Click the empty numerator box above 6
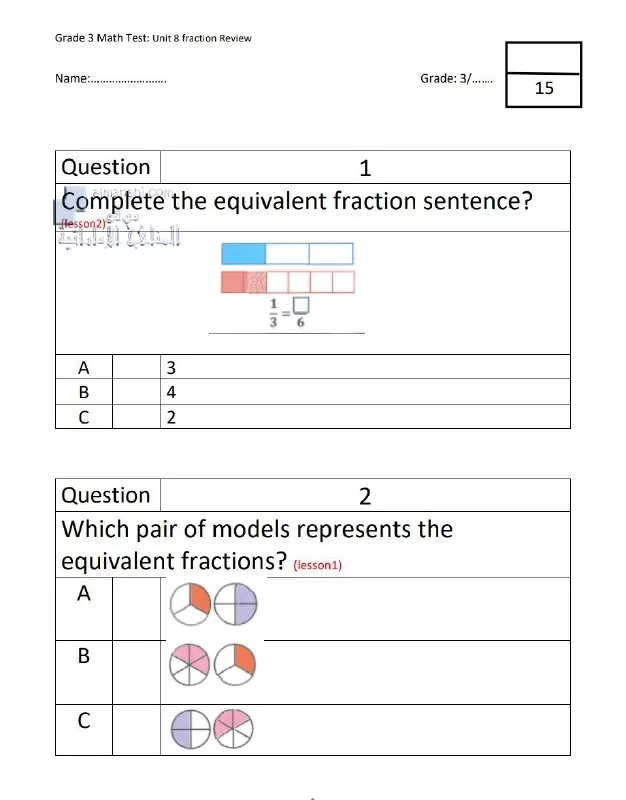 click(x=301, y=305)
